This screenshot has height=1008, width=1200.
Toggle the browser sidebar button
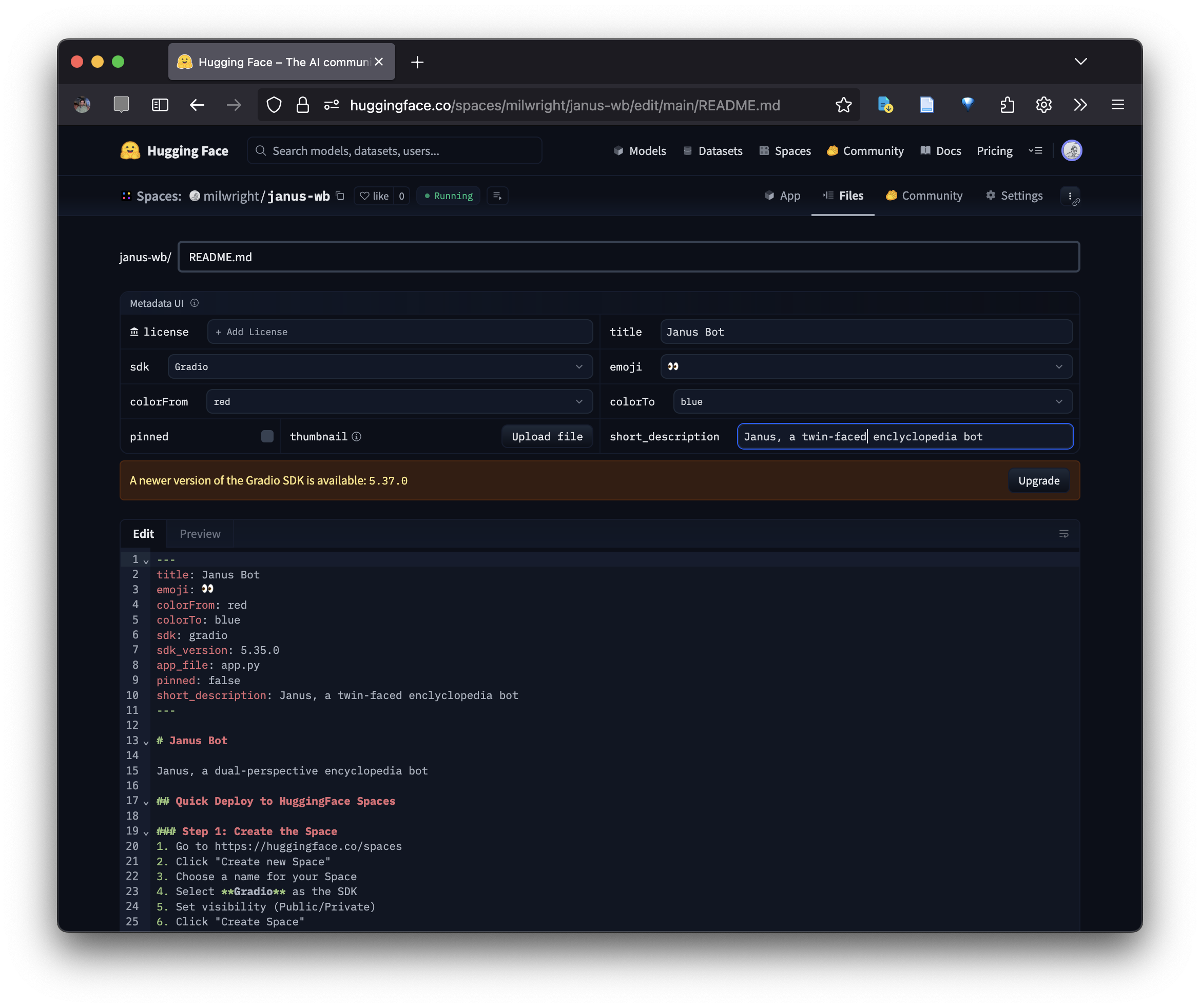click(x=160, y=105)
